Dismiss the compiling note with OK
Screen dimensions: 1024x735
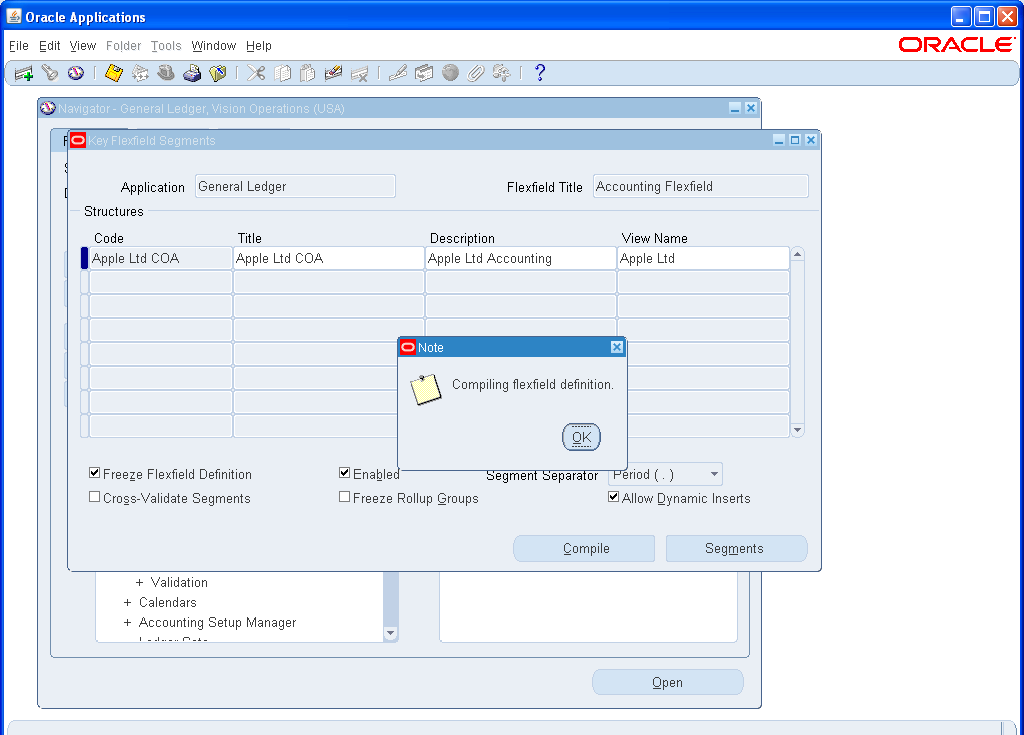tap(581, 437)
